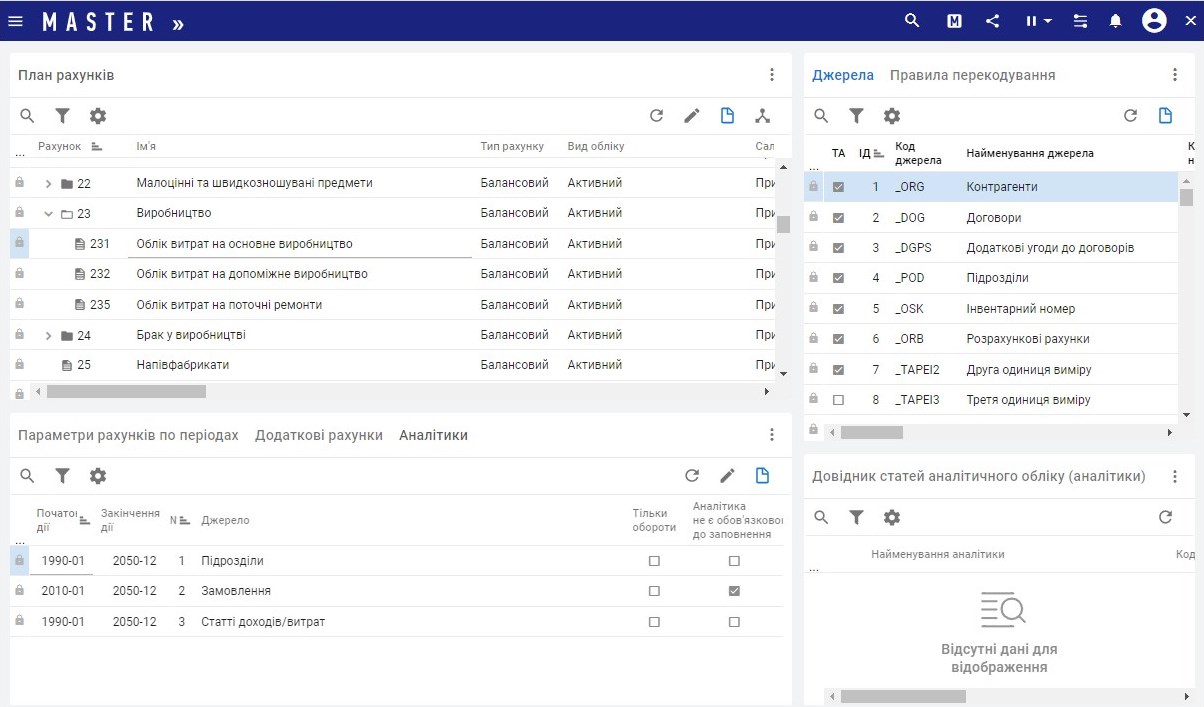This screenshot has height=707, width=1204.
Task: Sort by Тип рахунку column header
Action: (512, 147)
